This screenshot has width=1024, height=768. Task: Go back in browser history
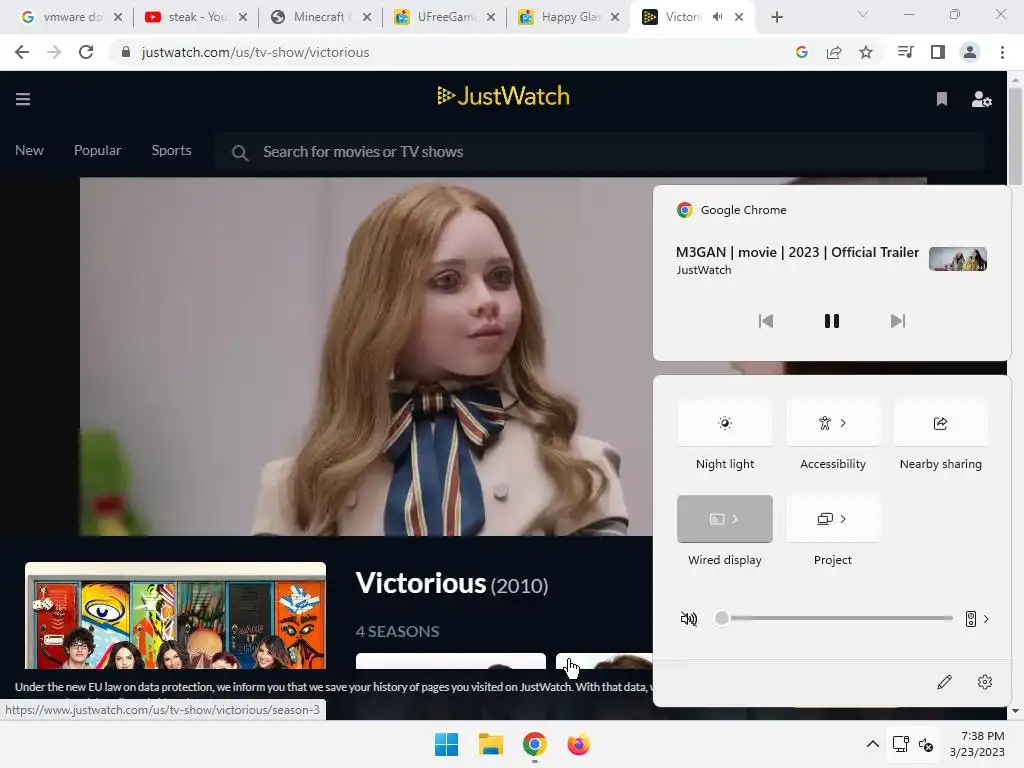(22, 52)
